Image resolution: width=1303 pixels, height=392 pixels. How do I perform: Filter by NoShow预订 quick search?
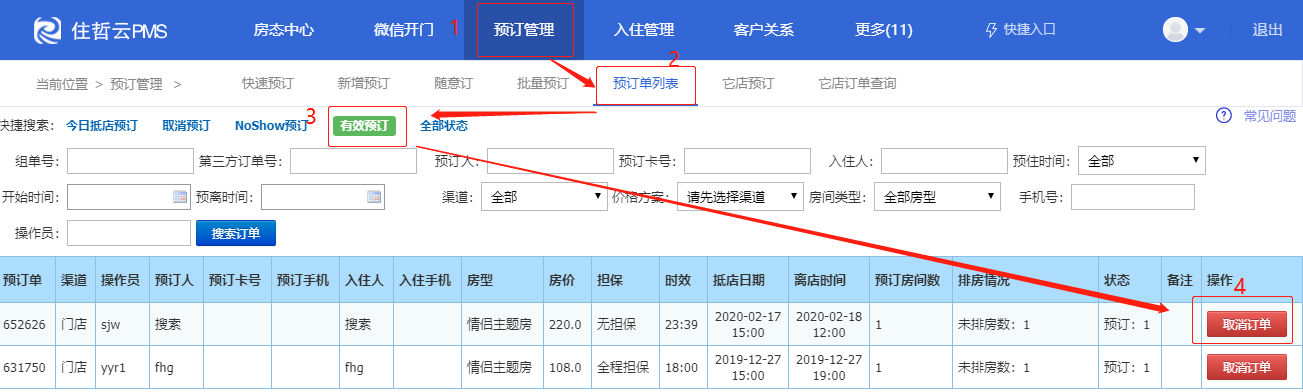[x=272, y=126]
